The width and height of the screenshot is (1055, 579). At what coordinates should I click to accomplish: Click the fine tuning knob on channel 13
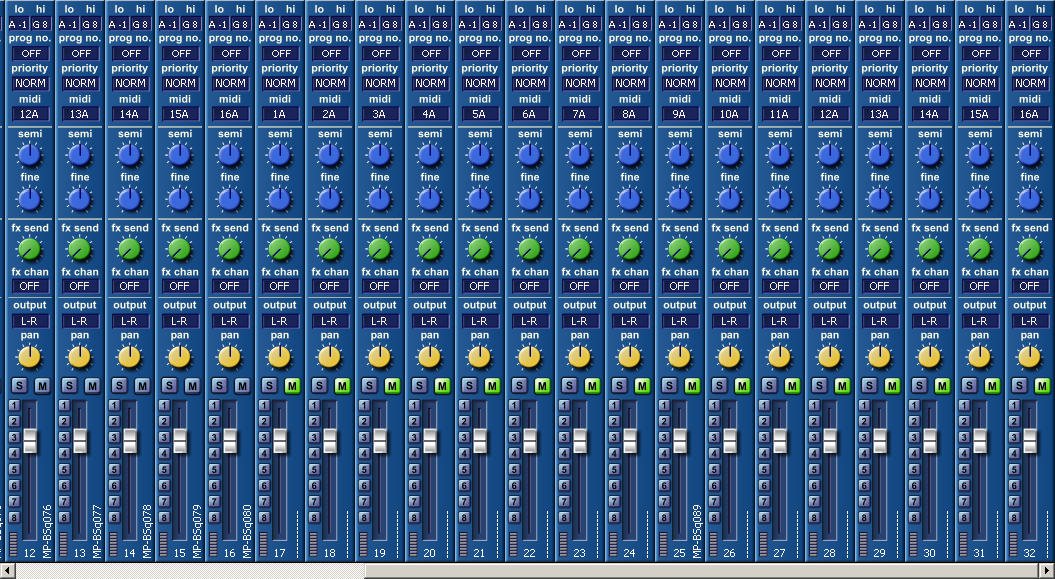pyautogui.click(x=79, y=199)
